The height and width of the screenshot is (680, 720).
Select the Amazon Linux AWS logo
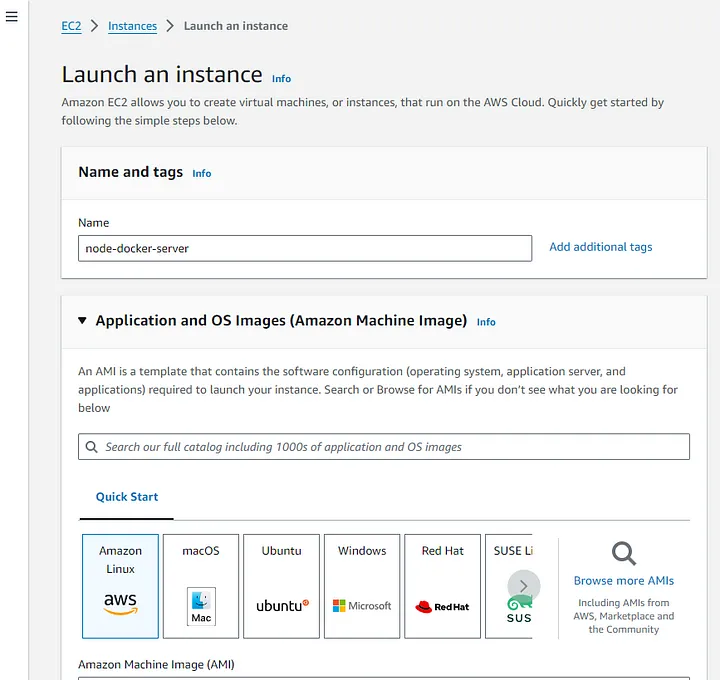point(120,603)
